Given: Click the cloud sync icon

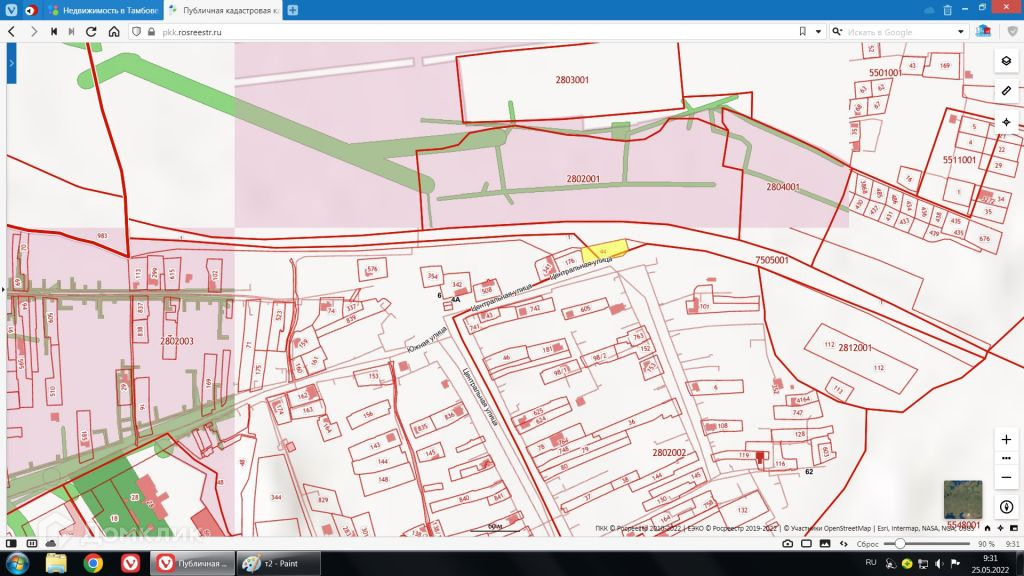Looking at the screenshot, I should point(929,10).
